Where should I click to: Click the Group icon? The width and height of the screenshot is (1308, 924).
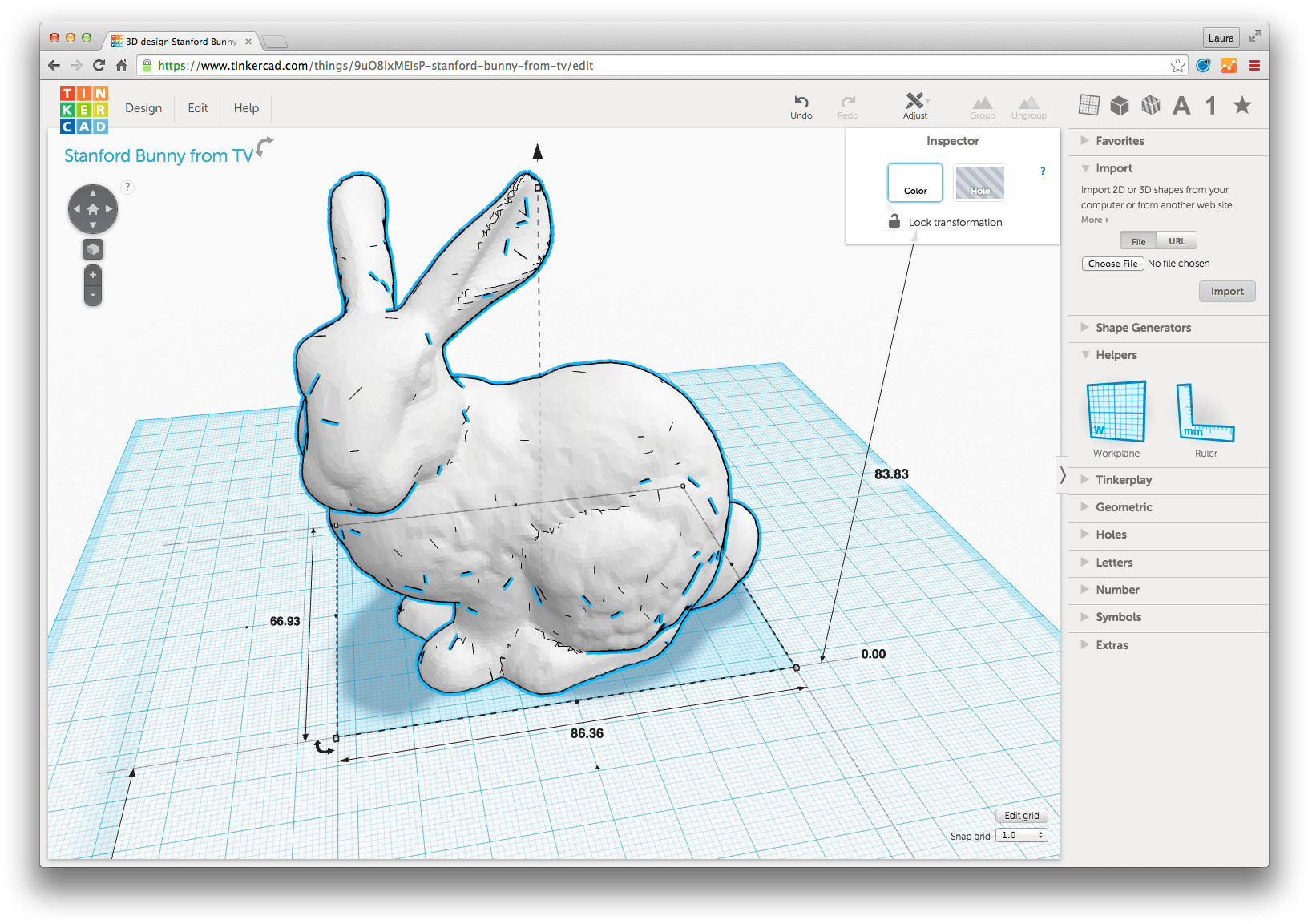982,107
